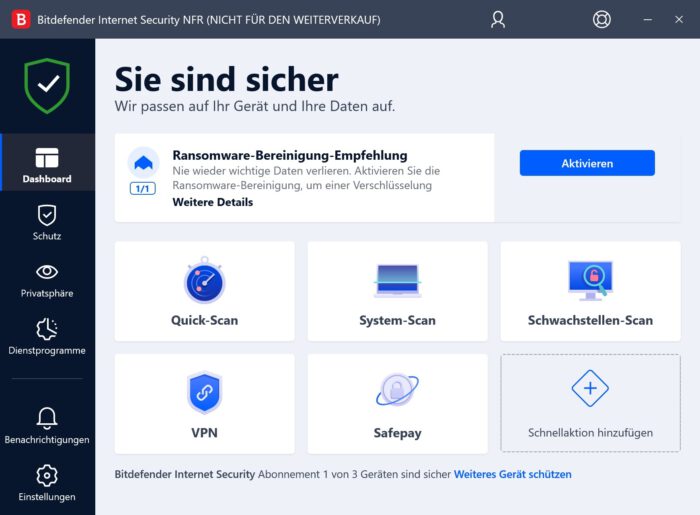The height and width of the screenshot is (515, 700).
Task: Click the Sie sind sicher headline
Action: [226, 79]
